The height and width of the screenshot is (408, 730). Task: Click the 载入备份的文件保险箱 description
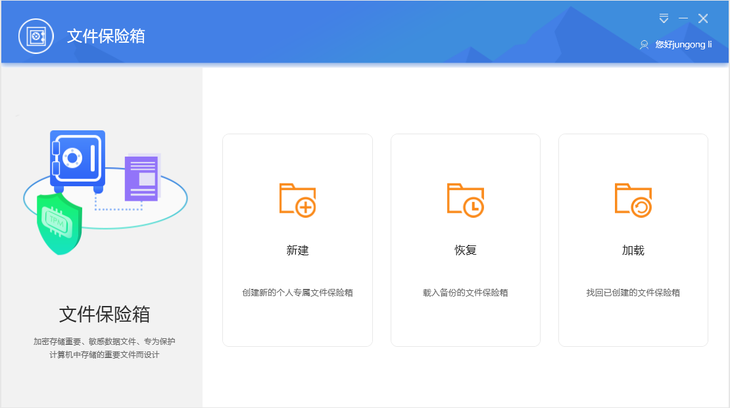coord(466,292)
